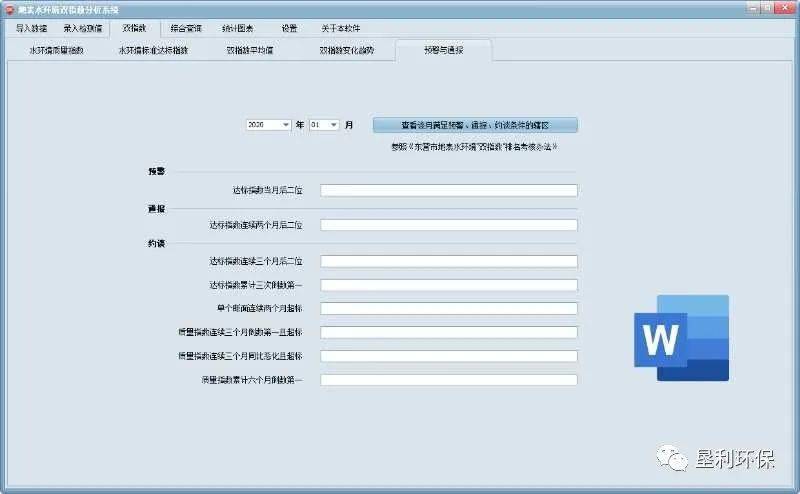Viewport: 800px width, 494px height.
Task: Open the month dropdown showing 01
Action: [x=324, y=125]
